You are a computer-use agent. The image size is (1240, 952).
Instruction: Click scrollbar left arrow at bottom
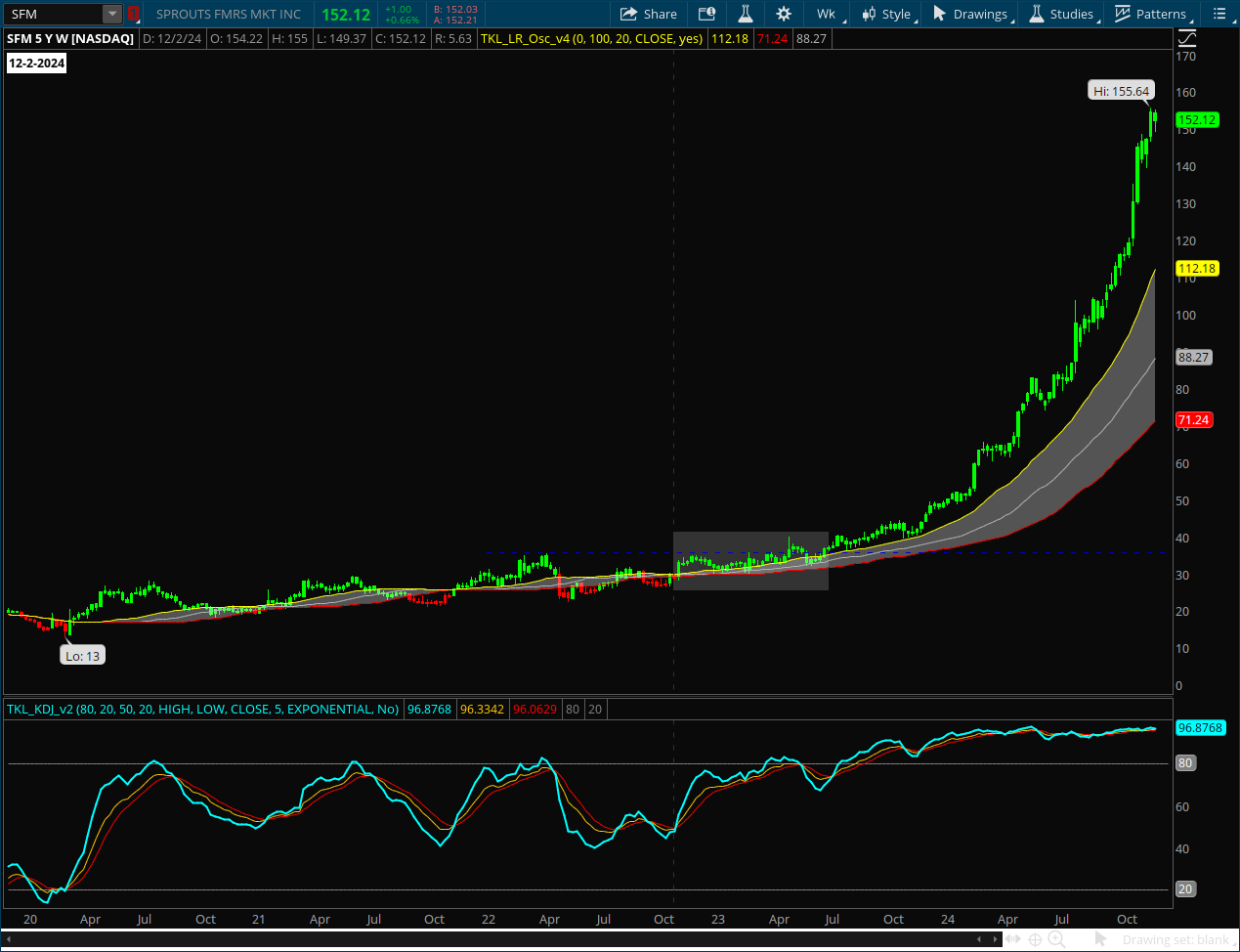(8, 939)
